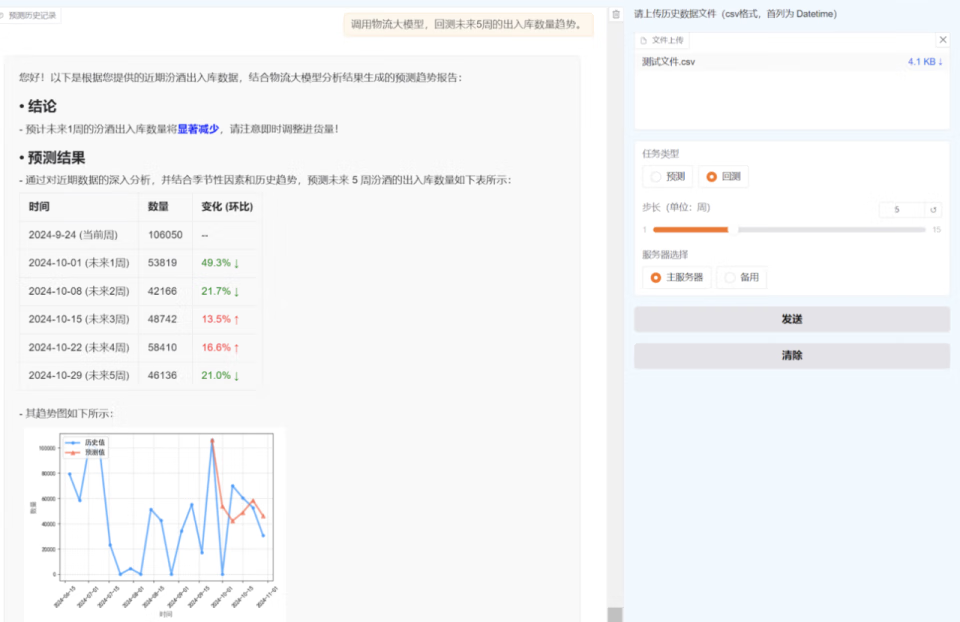The height and width of the screenshot is (622, 960).
Task: Click the quantity value 53819
Action: [x=162, y=263]
